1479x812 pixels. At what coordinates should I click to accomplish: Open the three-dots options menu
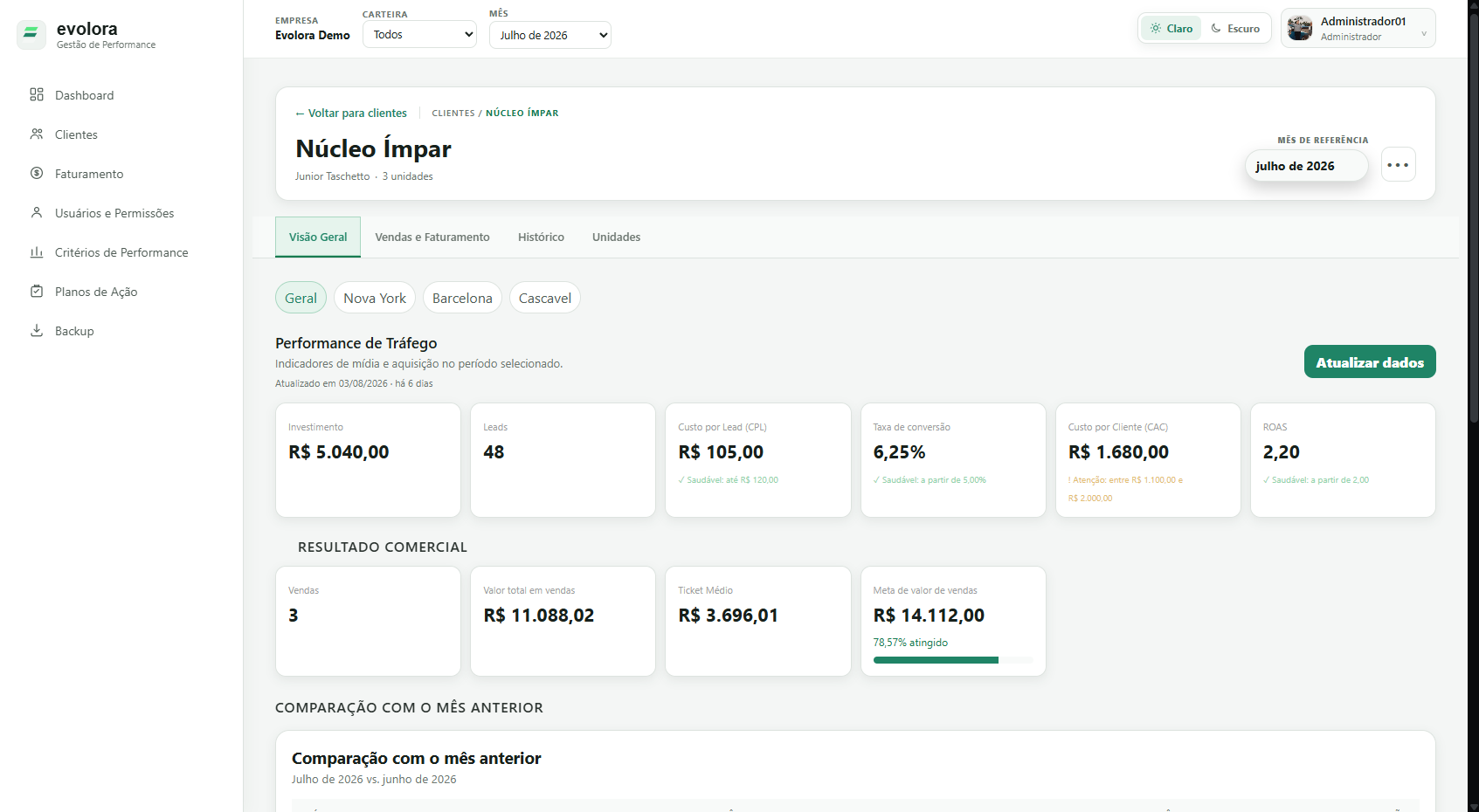point(1398,165)
